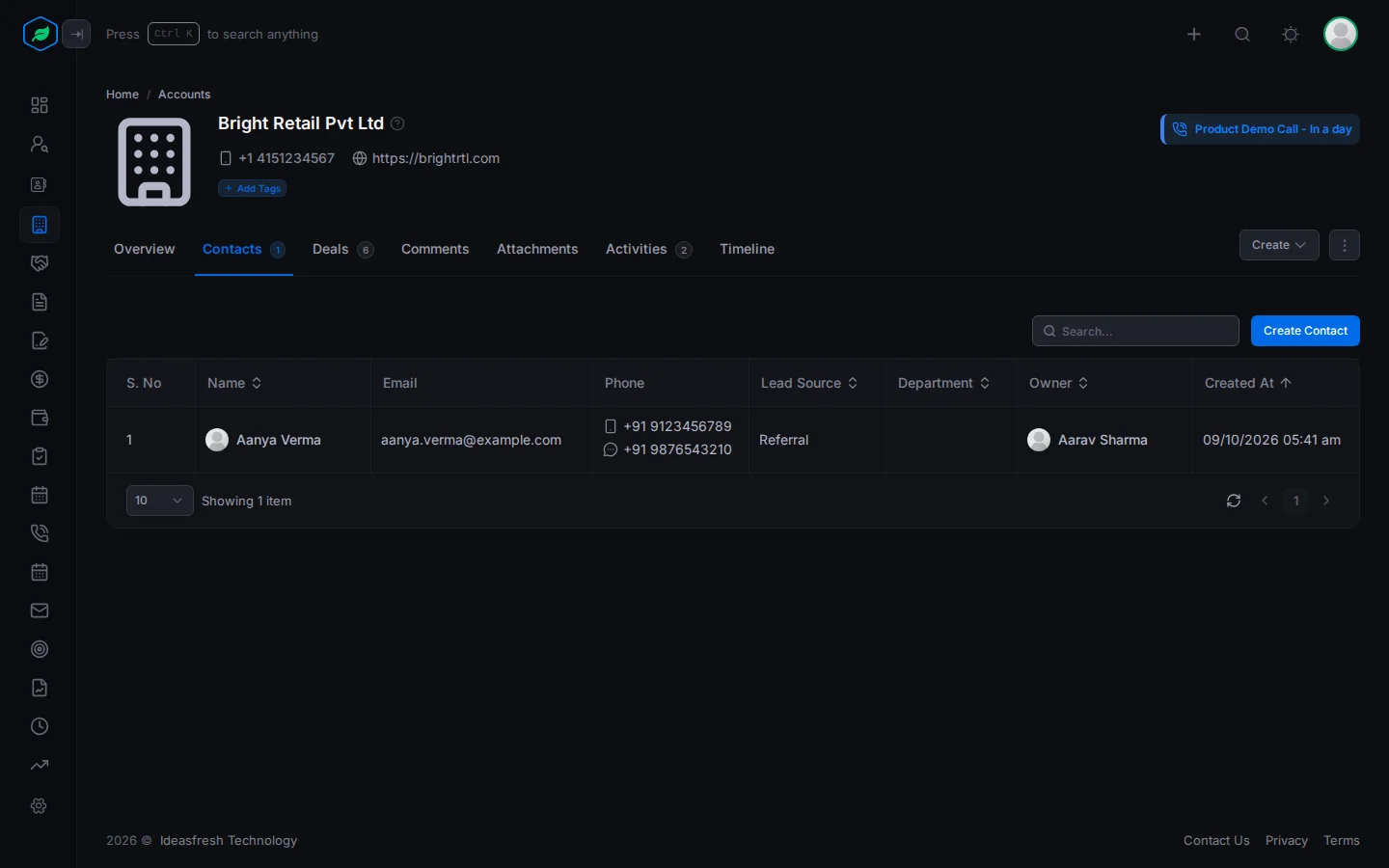Sort the table by Owner column
The image size is (1389, 868).
pos(1058,383)
